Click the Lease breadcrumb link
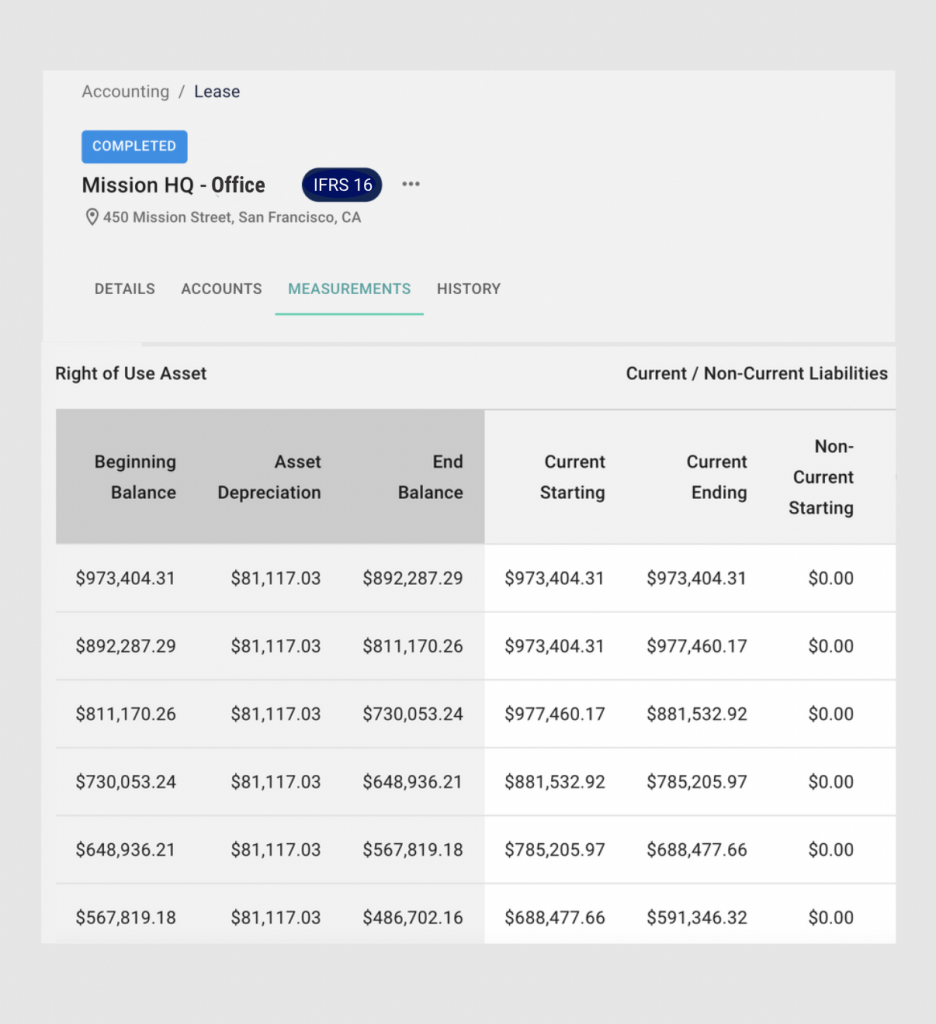The image size is (936, 1024). (217, 91)
